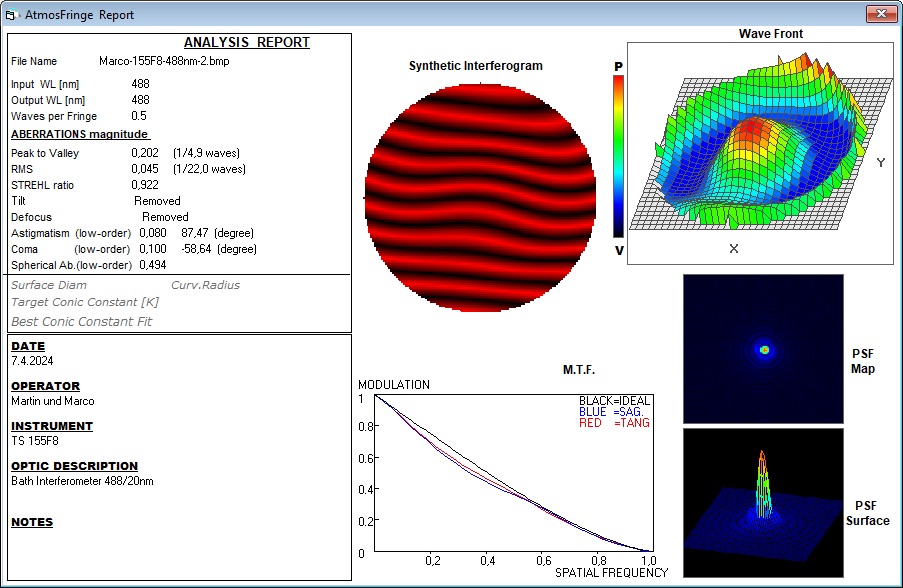Click the NOTES heading

pos(32,522)
